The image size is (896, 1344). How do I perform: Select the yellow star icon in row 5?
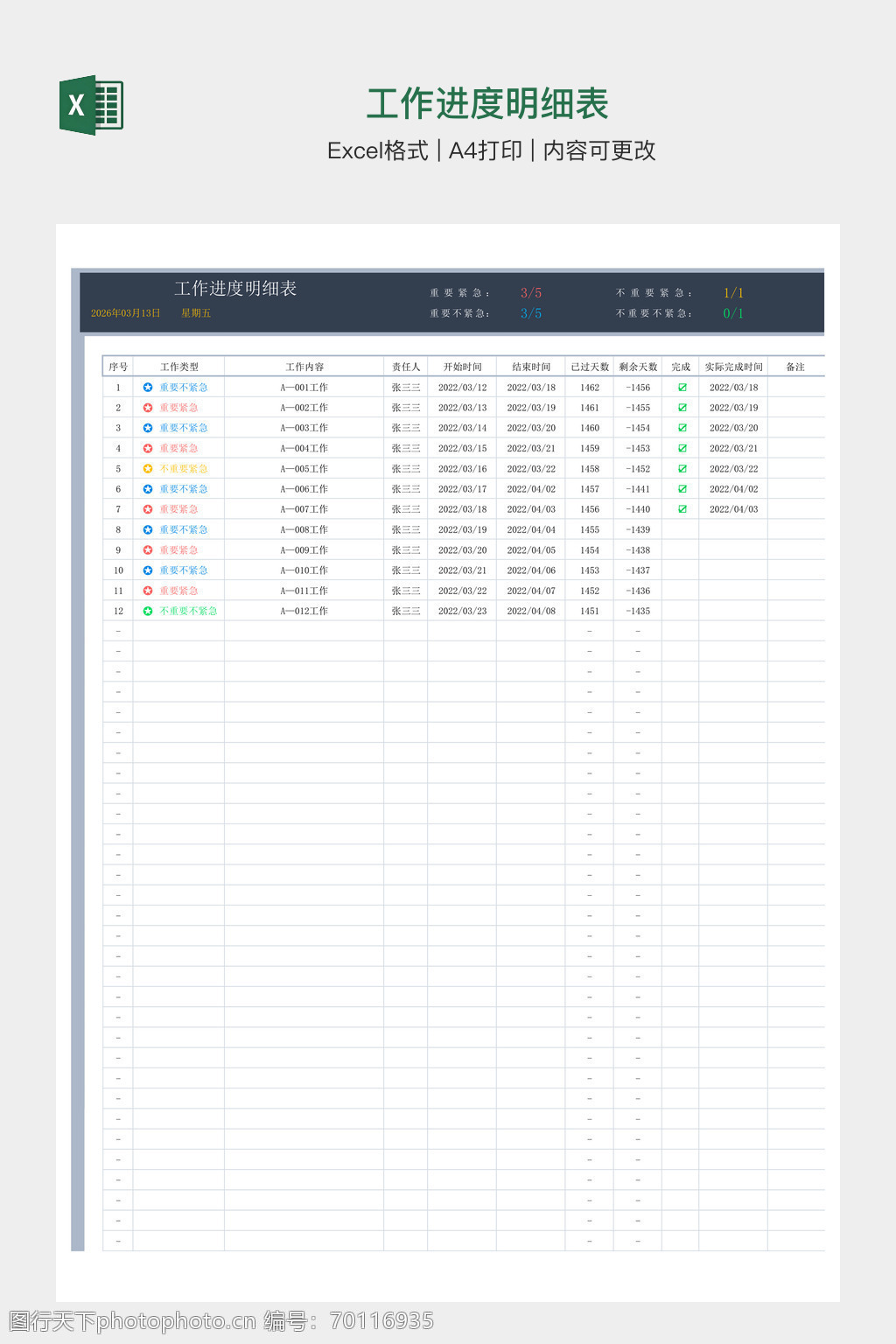pos(148,469)
